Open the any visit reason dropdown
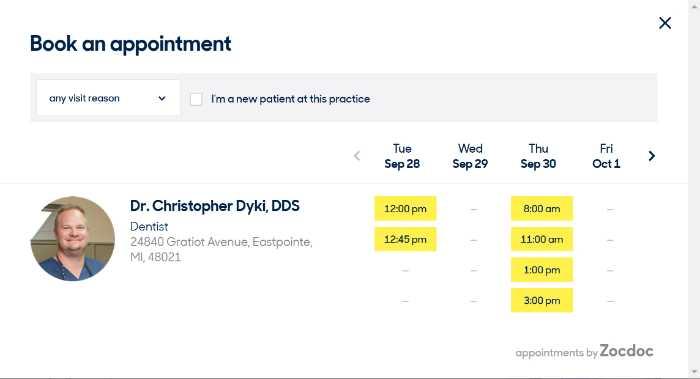Image resolution: width=700 pixels, height=379 pixels. [x=108, y=98]
